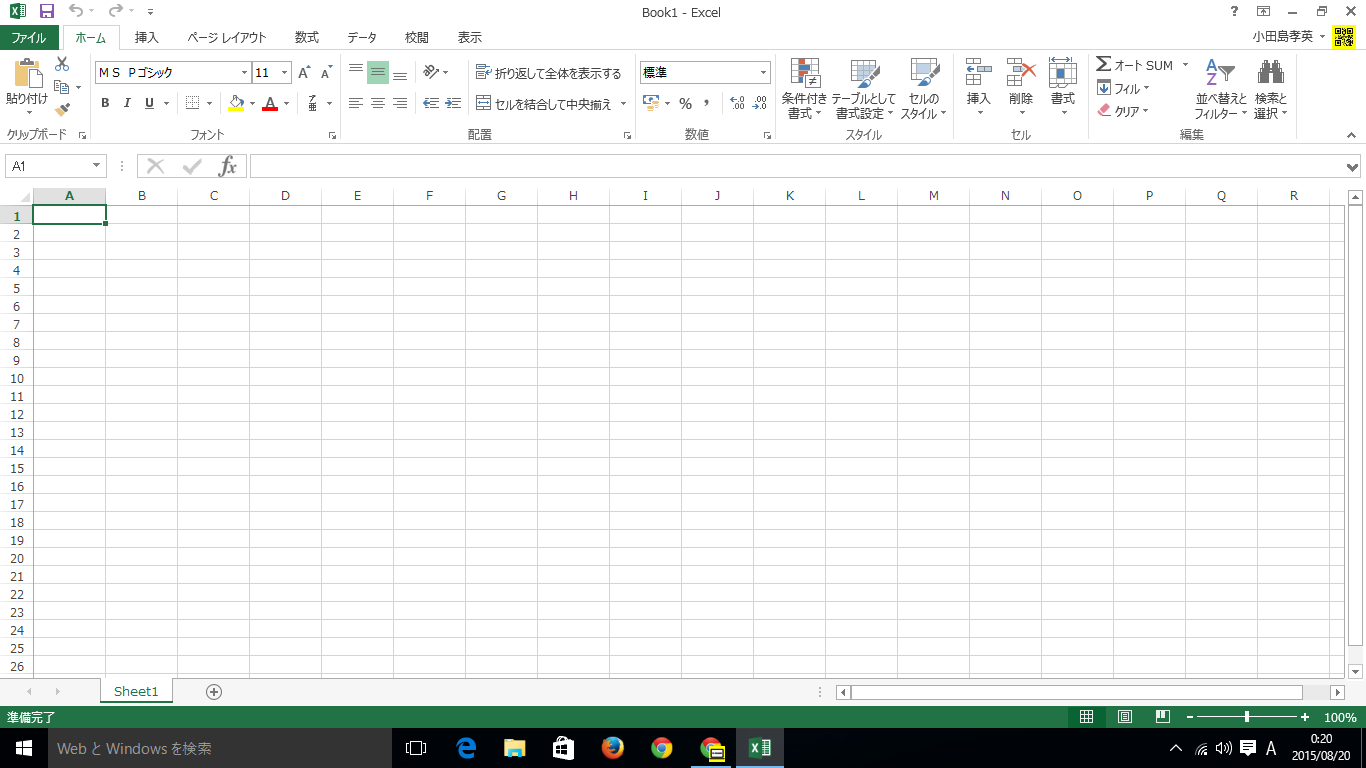The width and height of the screenshot is (1366, 768).
Task: Open the ファイル tab
Action: click(29, 38)
